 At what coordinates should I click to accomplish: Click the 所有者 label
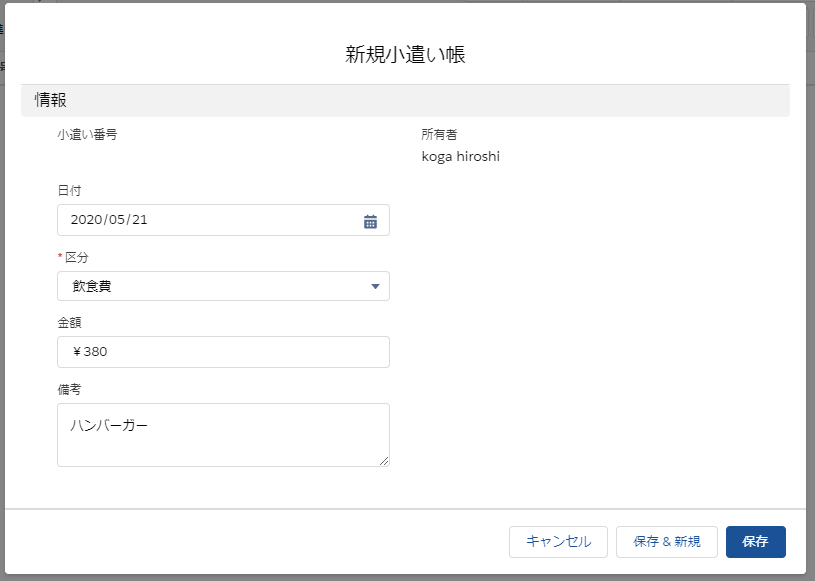(439, 134)
